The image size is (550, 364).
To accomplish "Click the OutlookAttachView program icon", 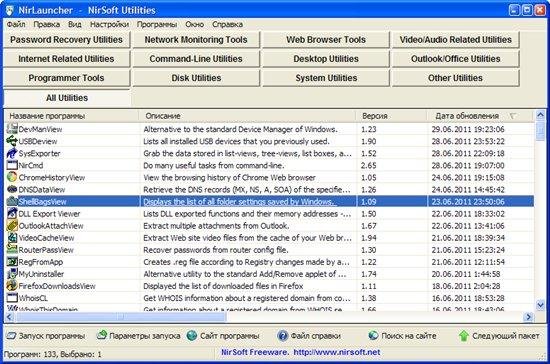I will [12, 225].
